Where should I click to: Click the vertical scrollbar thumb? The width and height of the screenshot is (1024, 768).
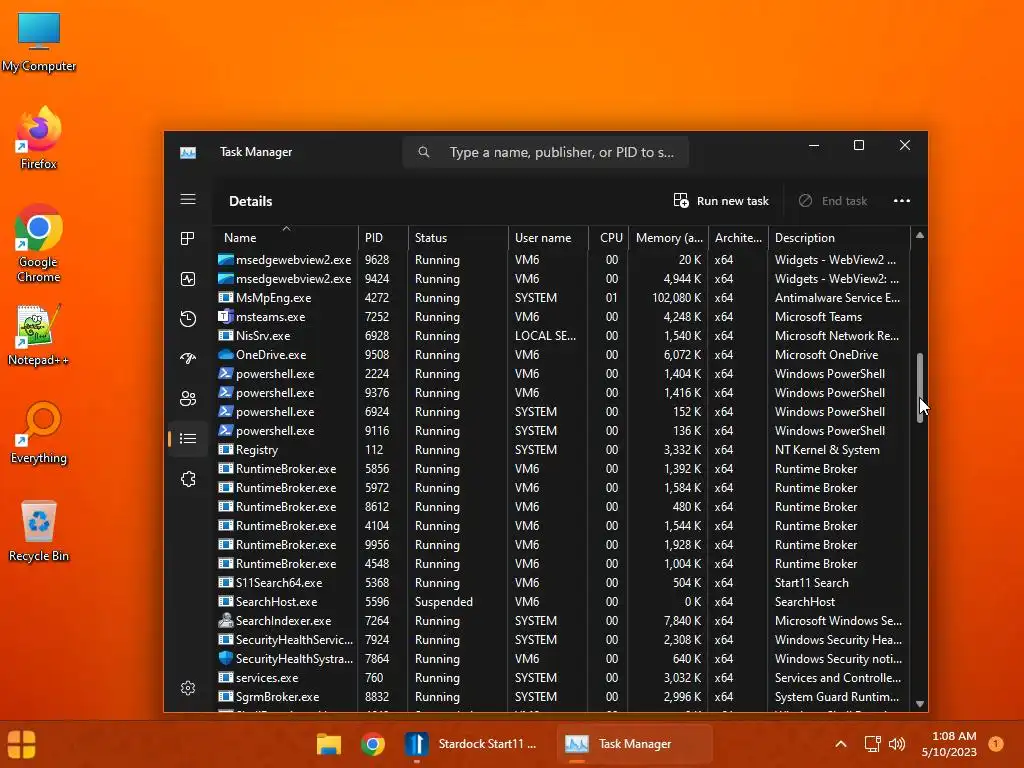pyautogui.click(x=920, y=388)
